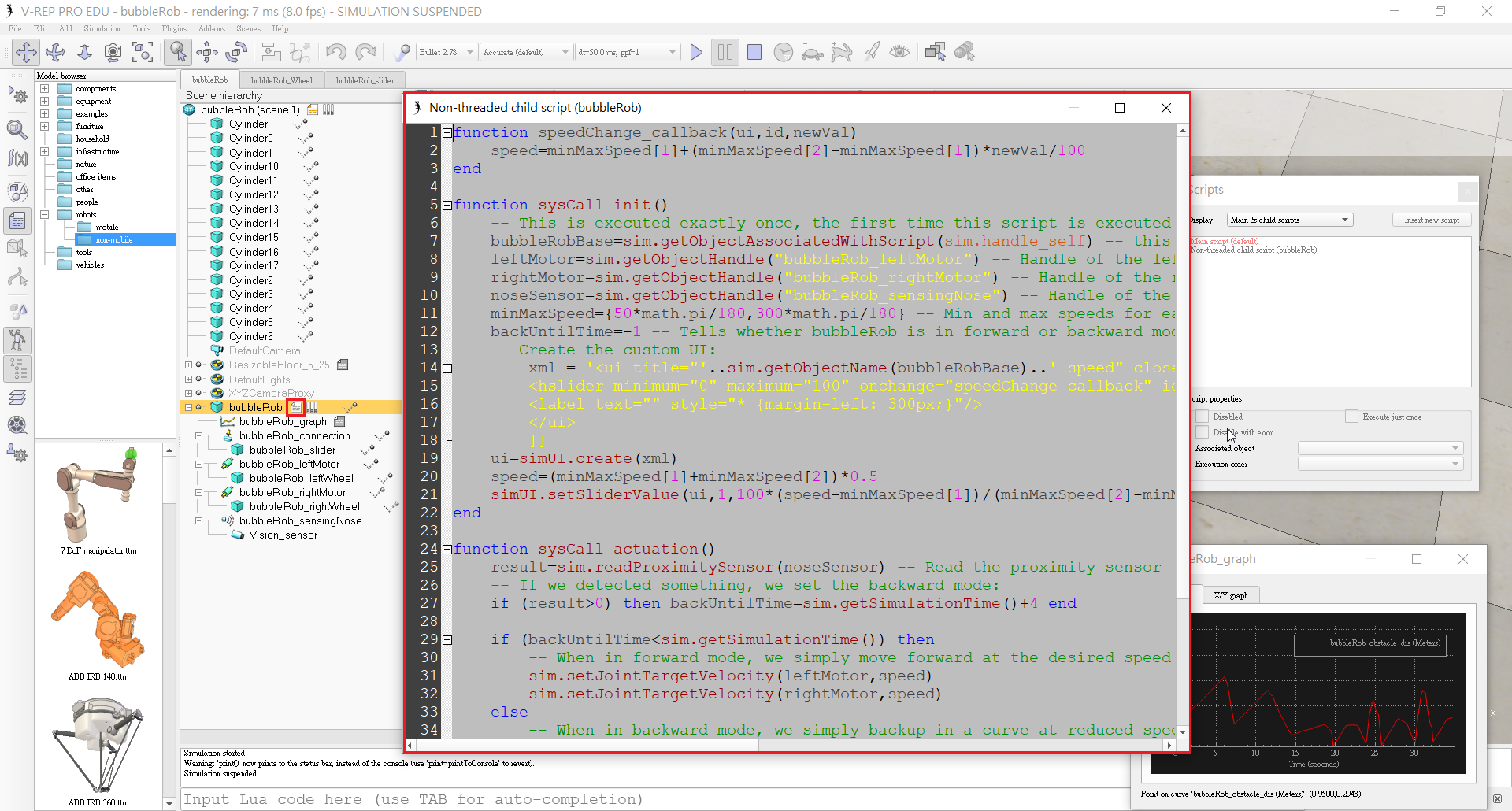Collapse sysCall_init function code fold
This screenshot has width=1512, height=811.
(447, 206)
